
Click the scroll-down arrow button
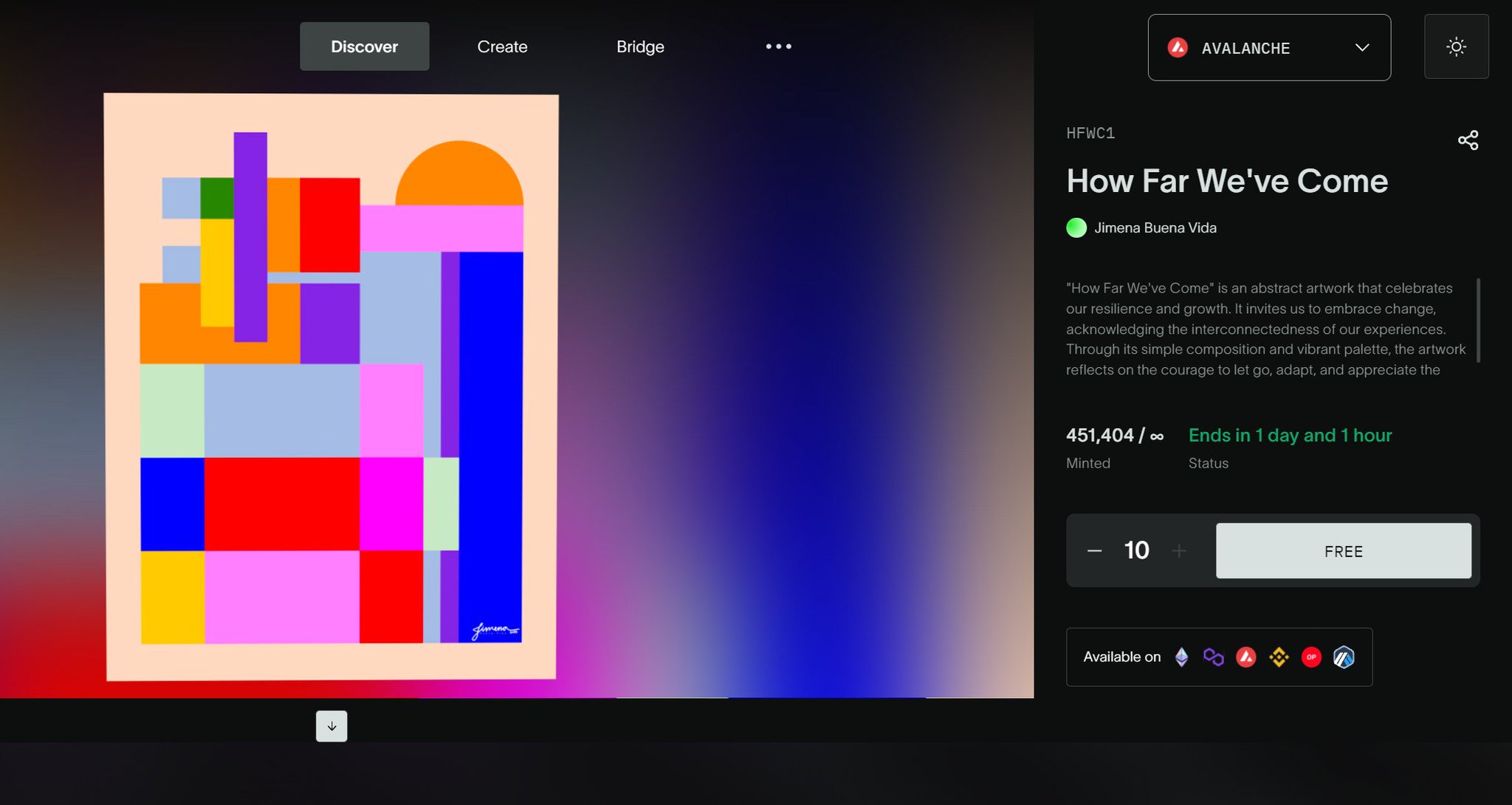[331, 726]
